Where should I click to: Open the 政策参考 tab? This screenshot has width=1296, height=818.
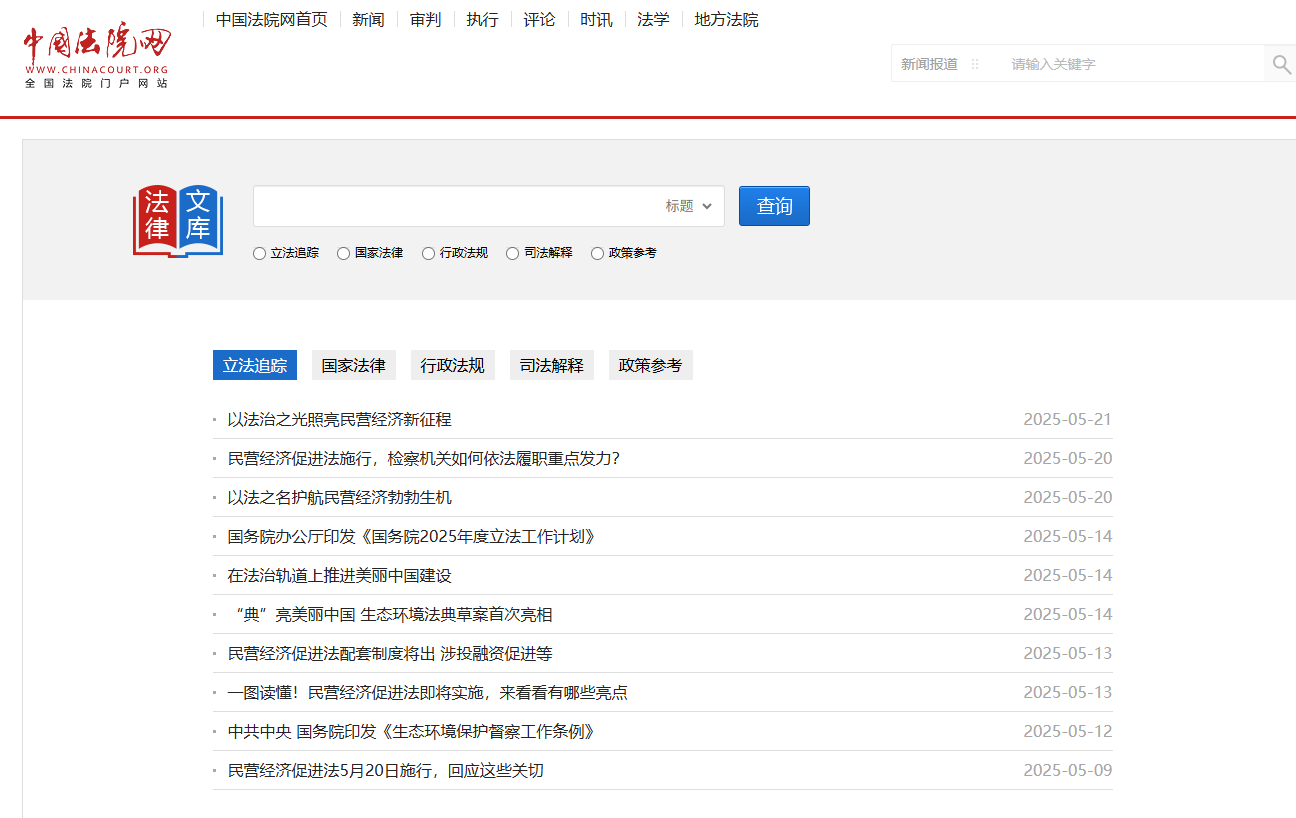tap(650, 366)
